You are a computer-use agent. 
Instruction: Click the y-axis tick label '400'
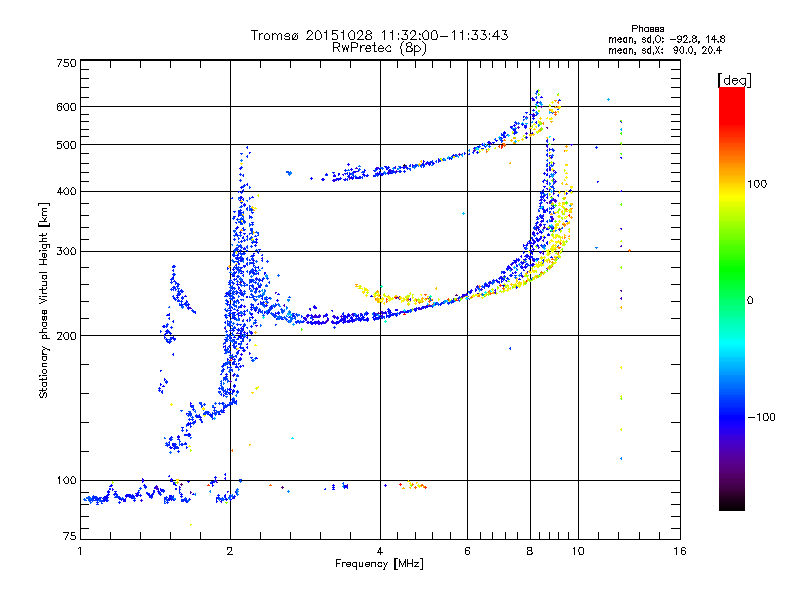(66, 192)
